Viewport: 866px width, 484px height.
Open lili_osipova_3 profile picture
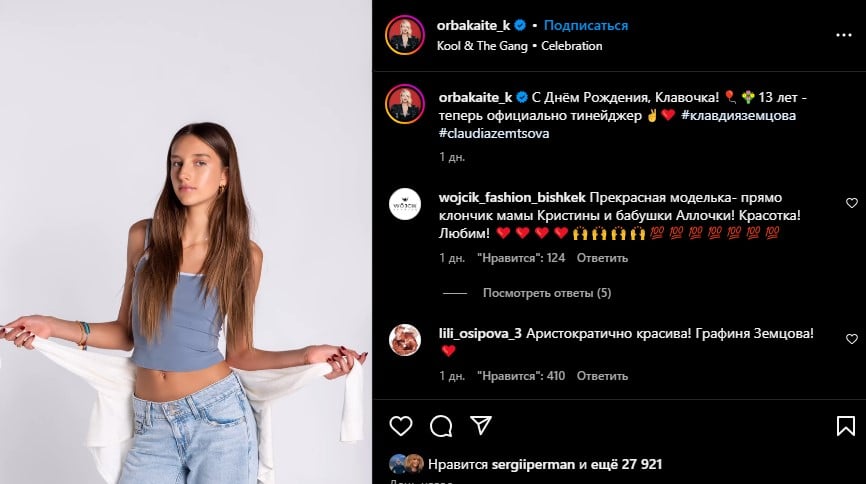point(405,340)
